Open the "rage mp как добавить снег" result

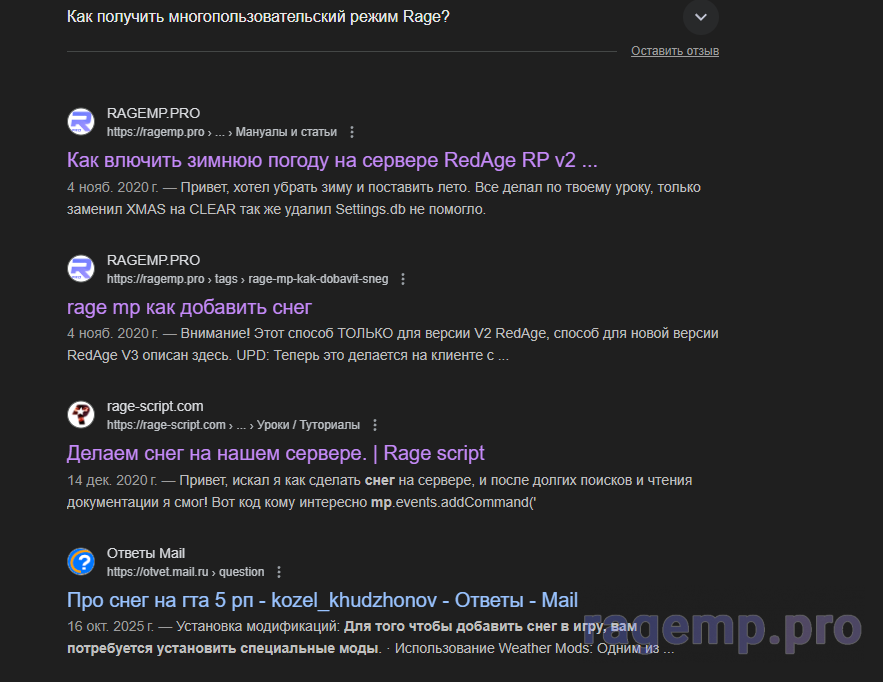click(189, 307)
